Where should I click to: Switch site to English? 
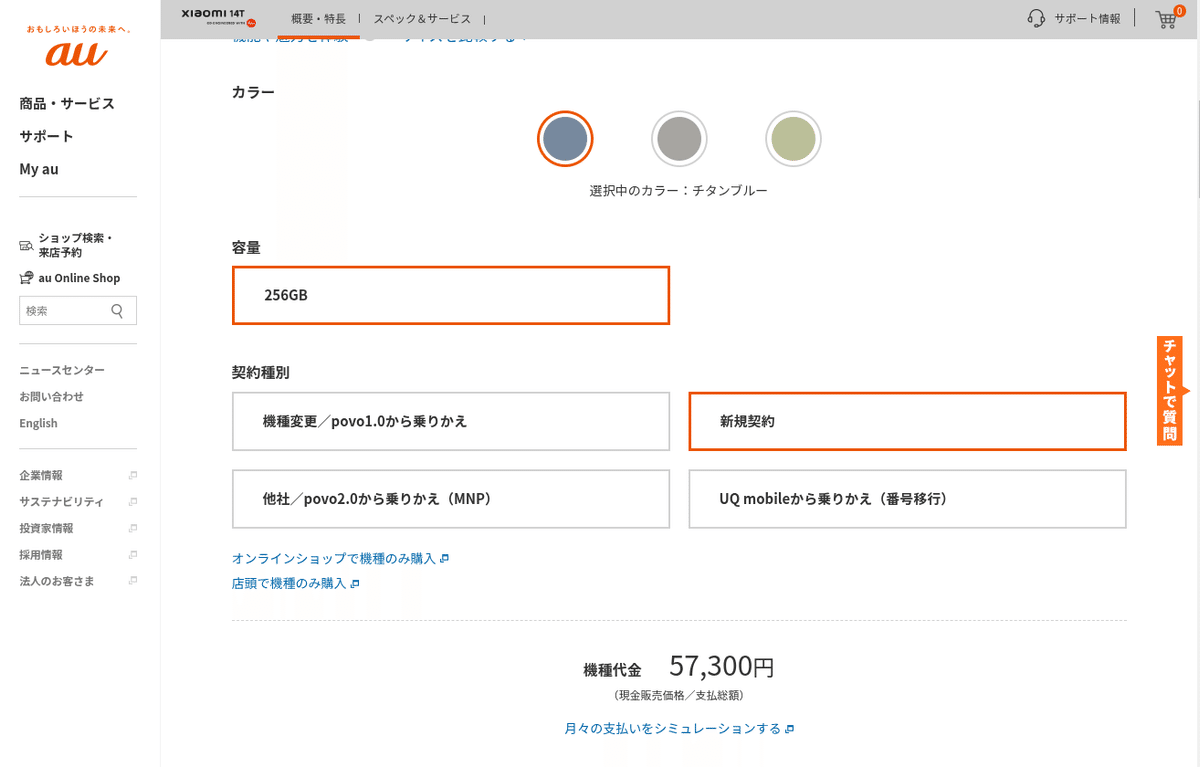(38, 423)
